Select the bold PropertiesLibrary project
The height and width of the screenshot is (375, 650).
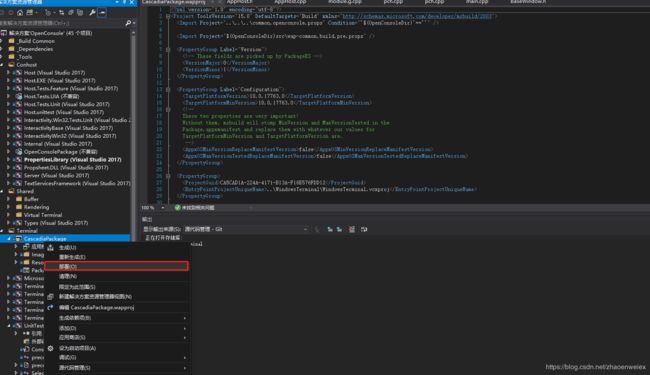click(73, 160)
